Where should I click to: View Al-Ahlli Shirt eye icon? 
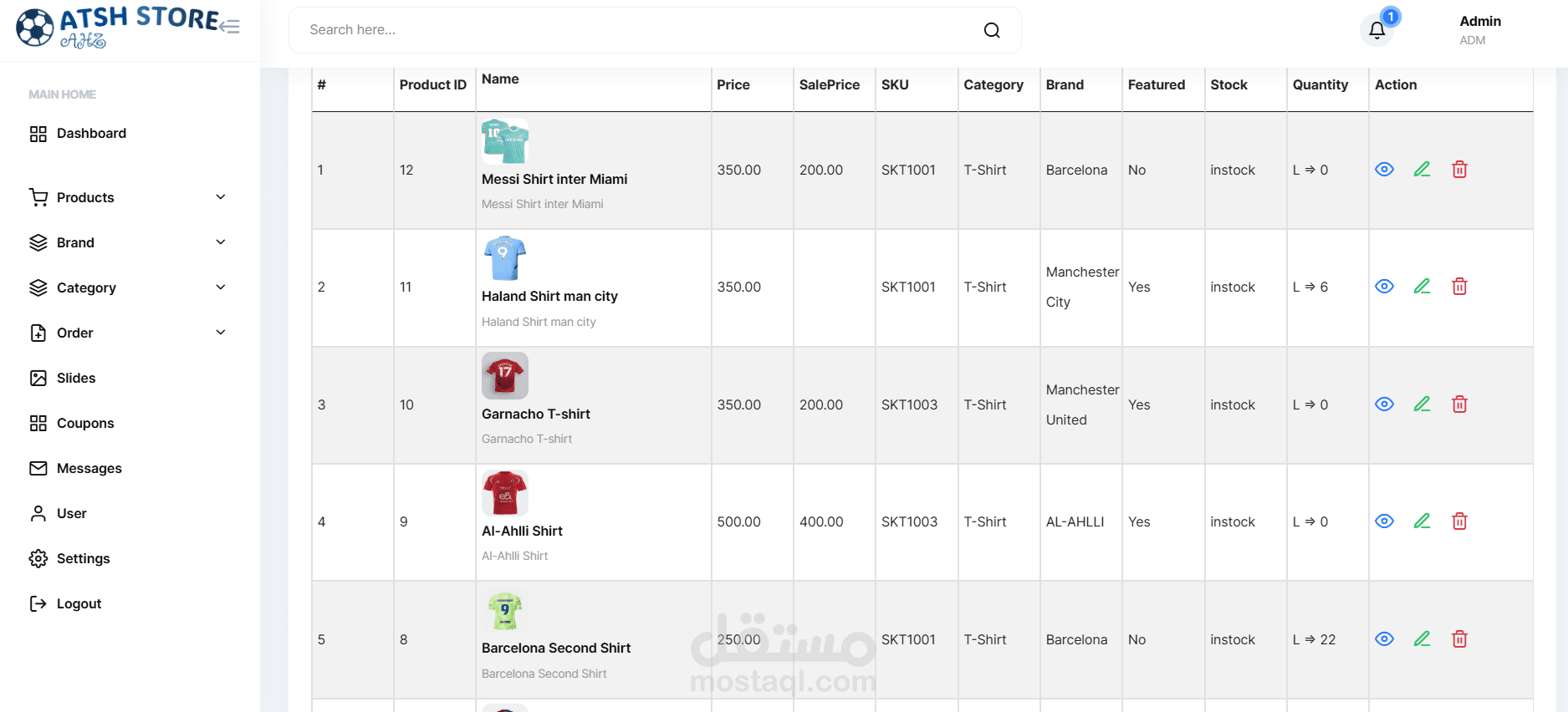tap(1384, 521)
